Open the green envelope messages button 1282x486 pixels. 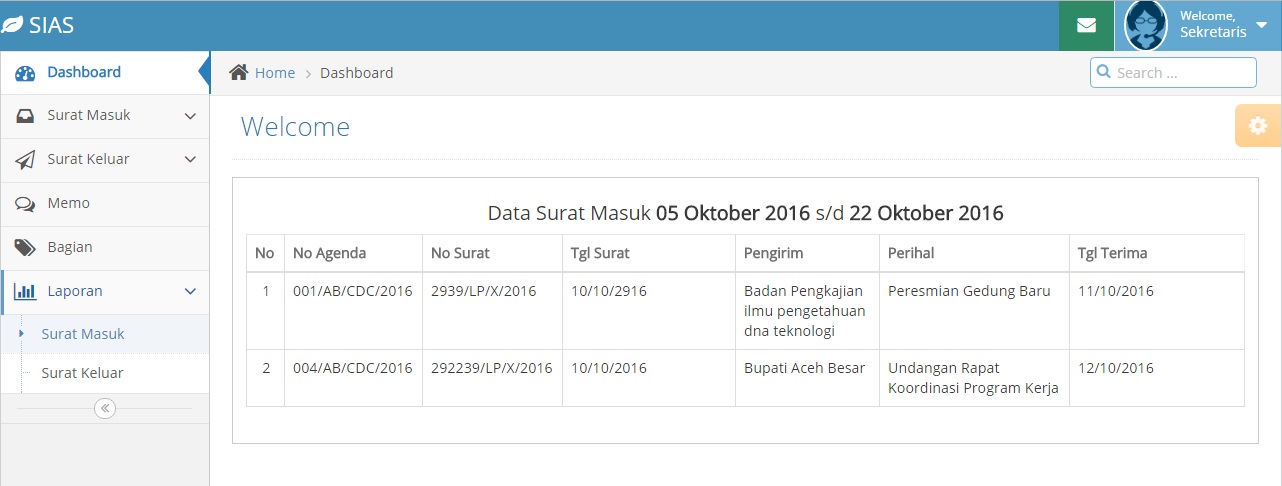click(x=1086, y=26)
